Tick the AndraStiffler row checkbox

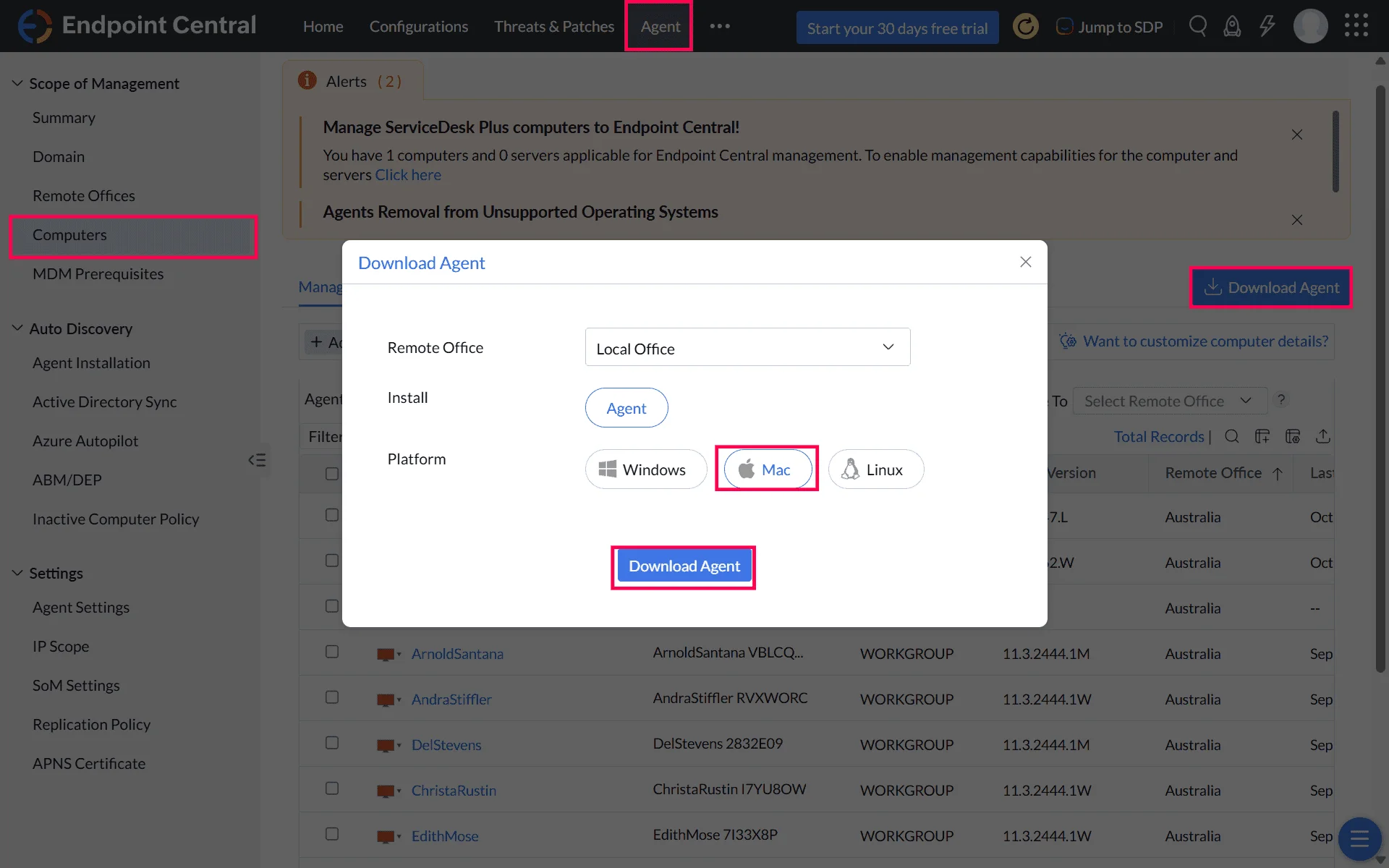(x=332, y=697)
